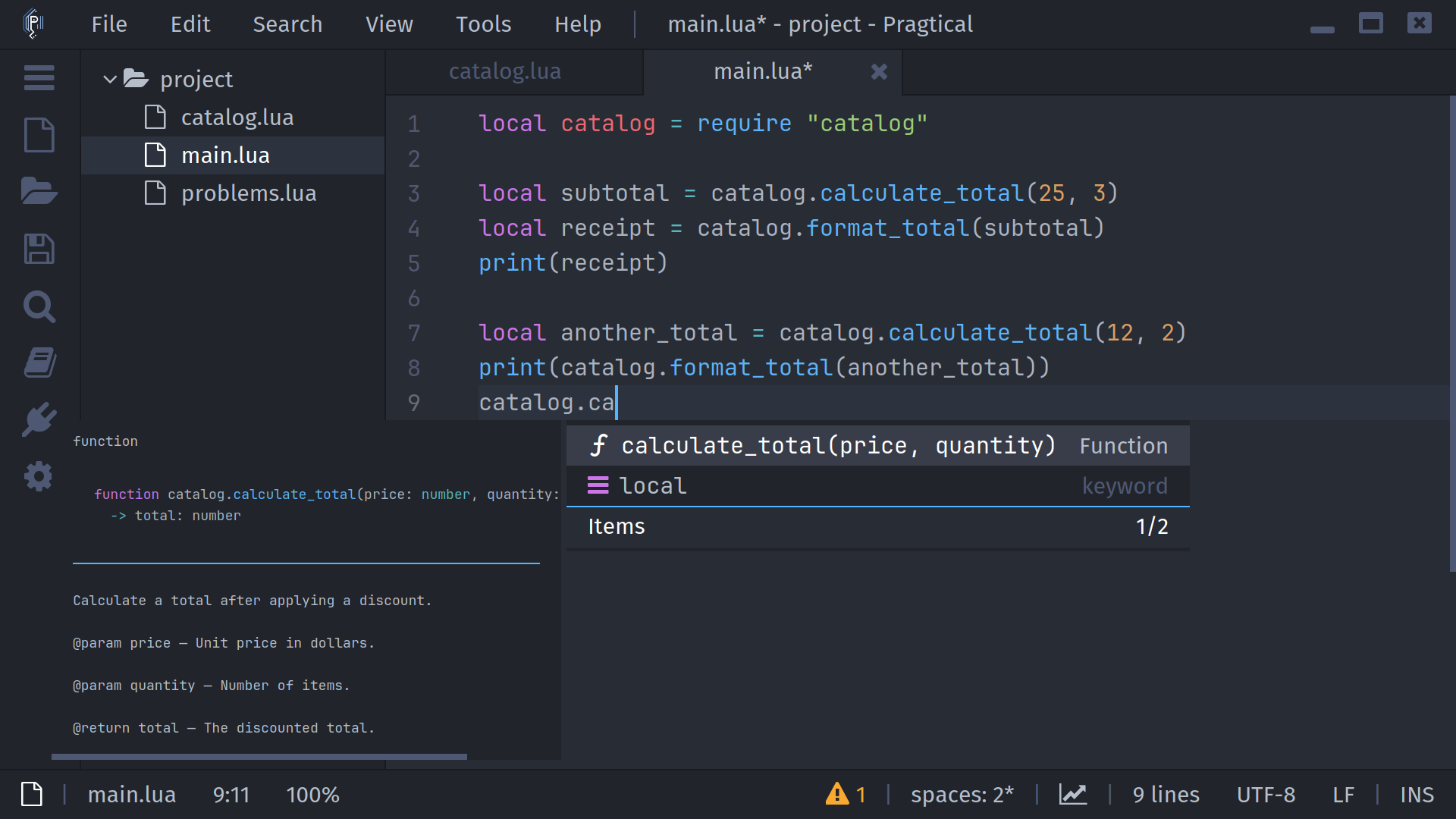1456x819 pixels.
Task: Click the book documentation icon in sidebar
Action: (39, 362)
